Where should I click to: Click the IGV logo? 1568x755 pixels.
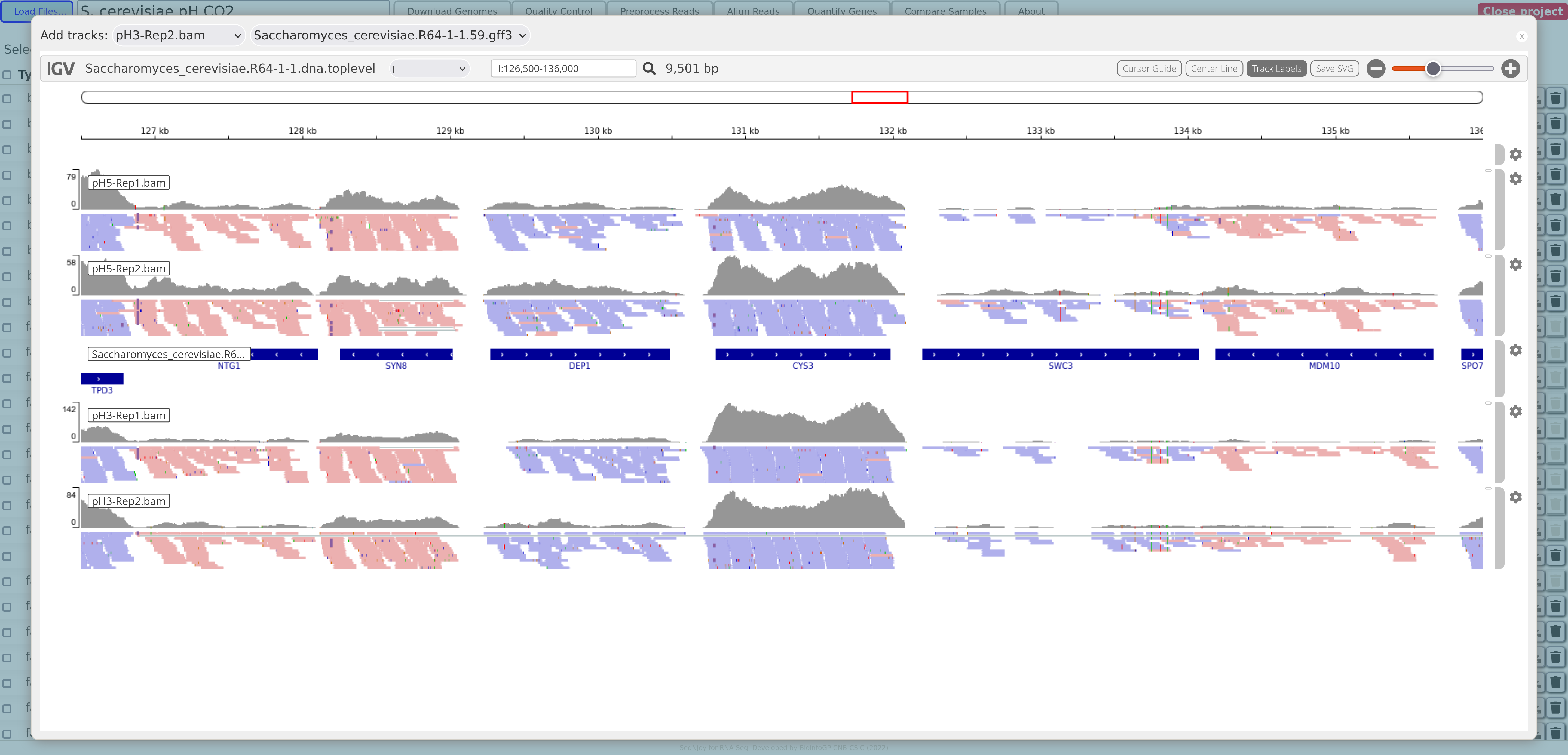point(61,69)
